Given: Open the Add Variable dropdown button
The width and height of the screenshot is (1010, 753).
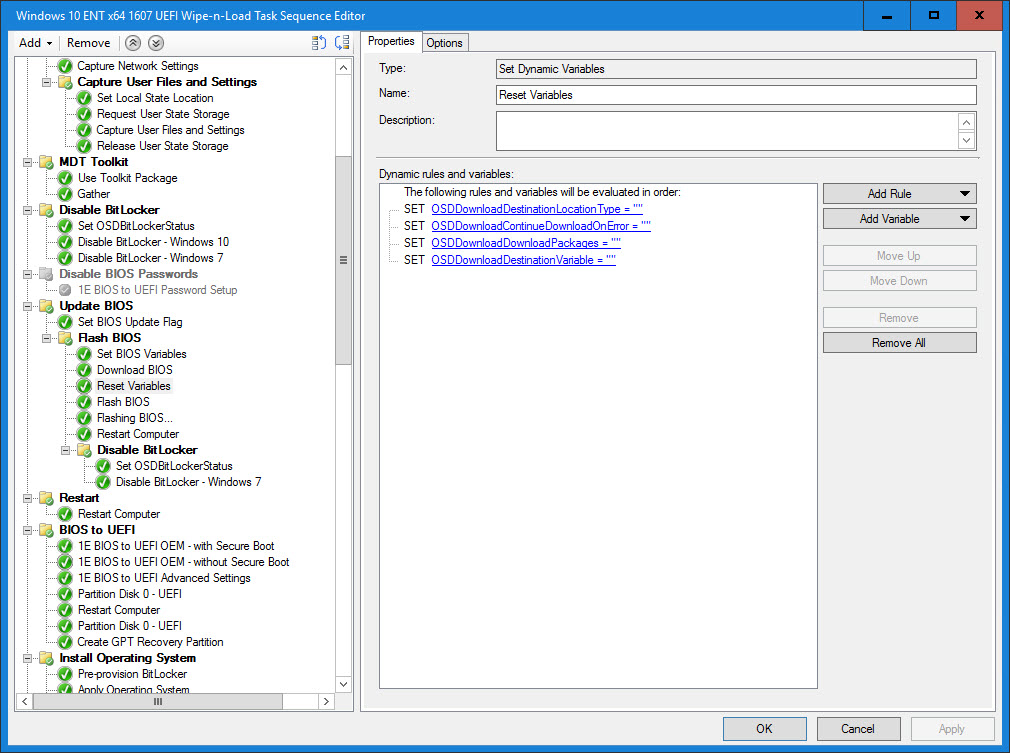Looking at the screenshot, I should coord(899,219).
